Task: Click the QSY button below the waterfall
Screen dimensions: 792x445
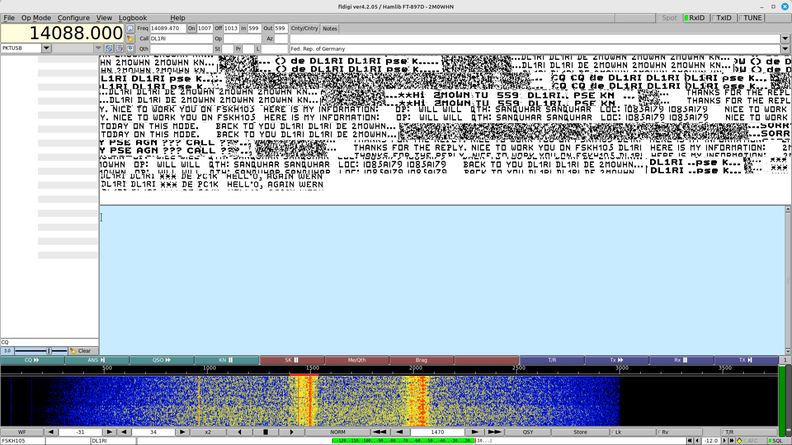Action: click(x=528, y=432)
